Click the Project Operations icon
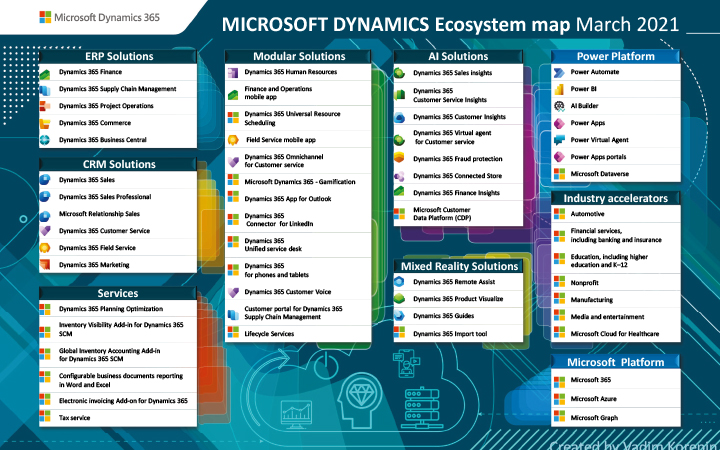Viewport: 720px width, 450px height. (45, 107)
